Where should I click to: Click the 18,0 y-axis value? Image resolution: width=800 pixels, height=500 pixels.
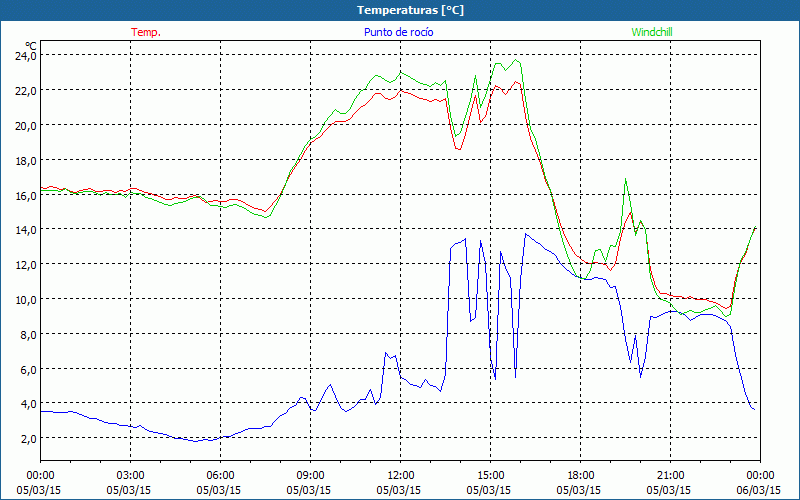[x=26, y=160]
